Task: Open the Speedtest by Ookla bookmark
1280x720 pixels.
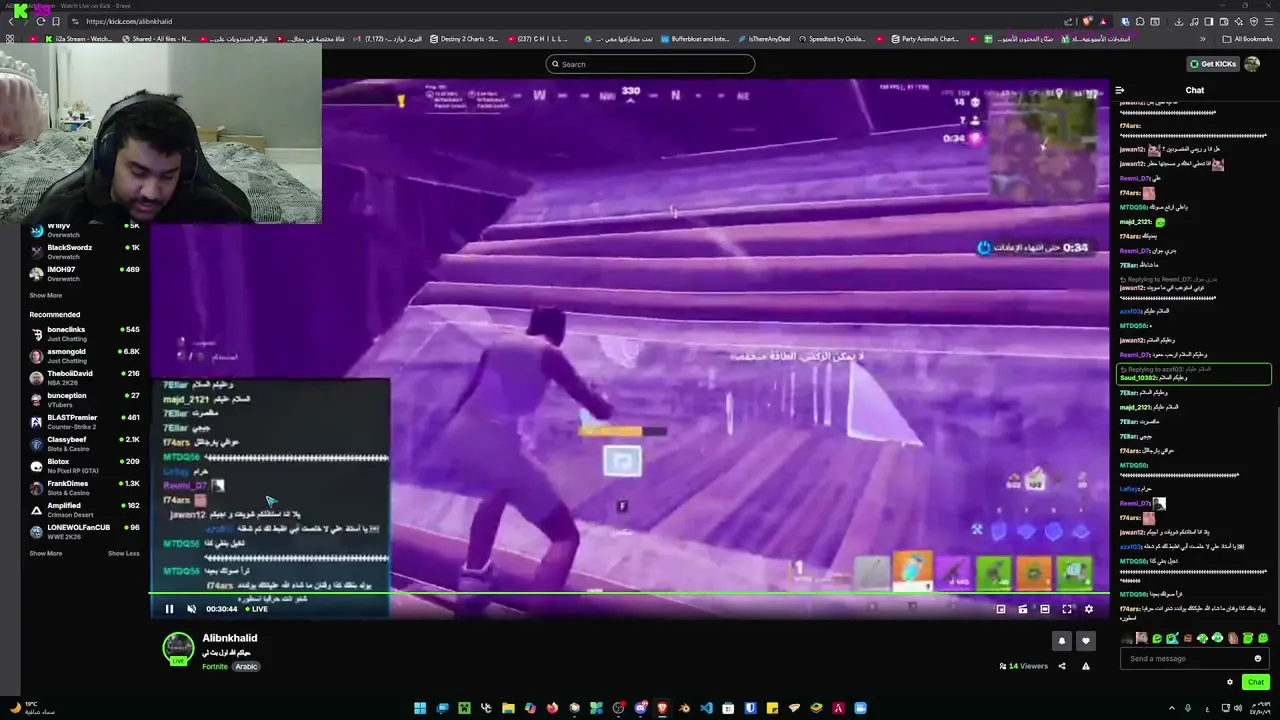Action: click(x=832, y=39)
